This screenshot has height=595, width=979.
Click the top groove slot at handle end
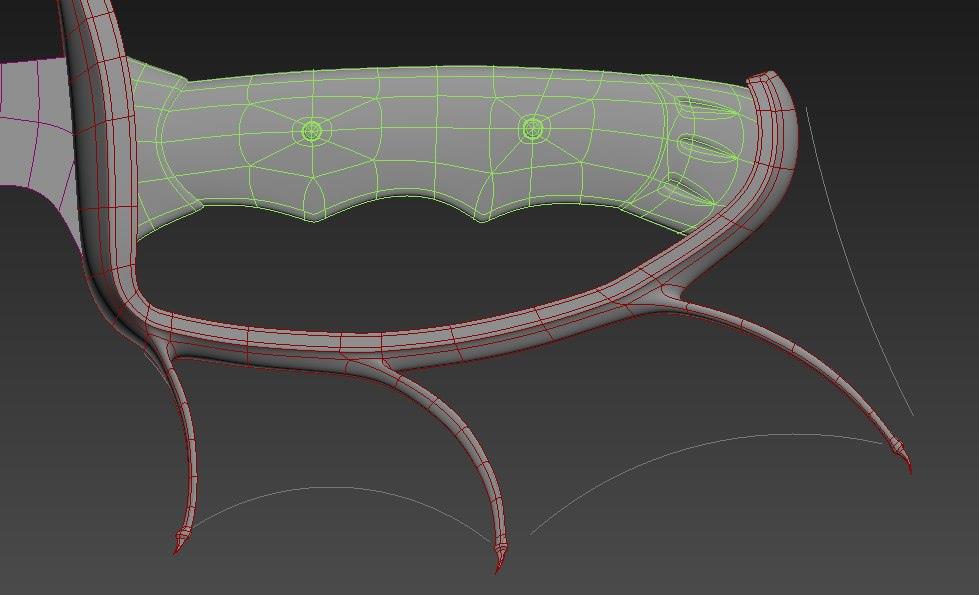(x=704, y=108)
